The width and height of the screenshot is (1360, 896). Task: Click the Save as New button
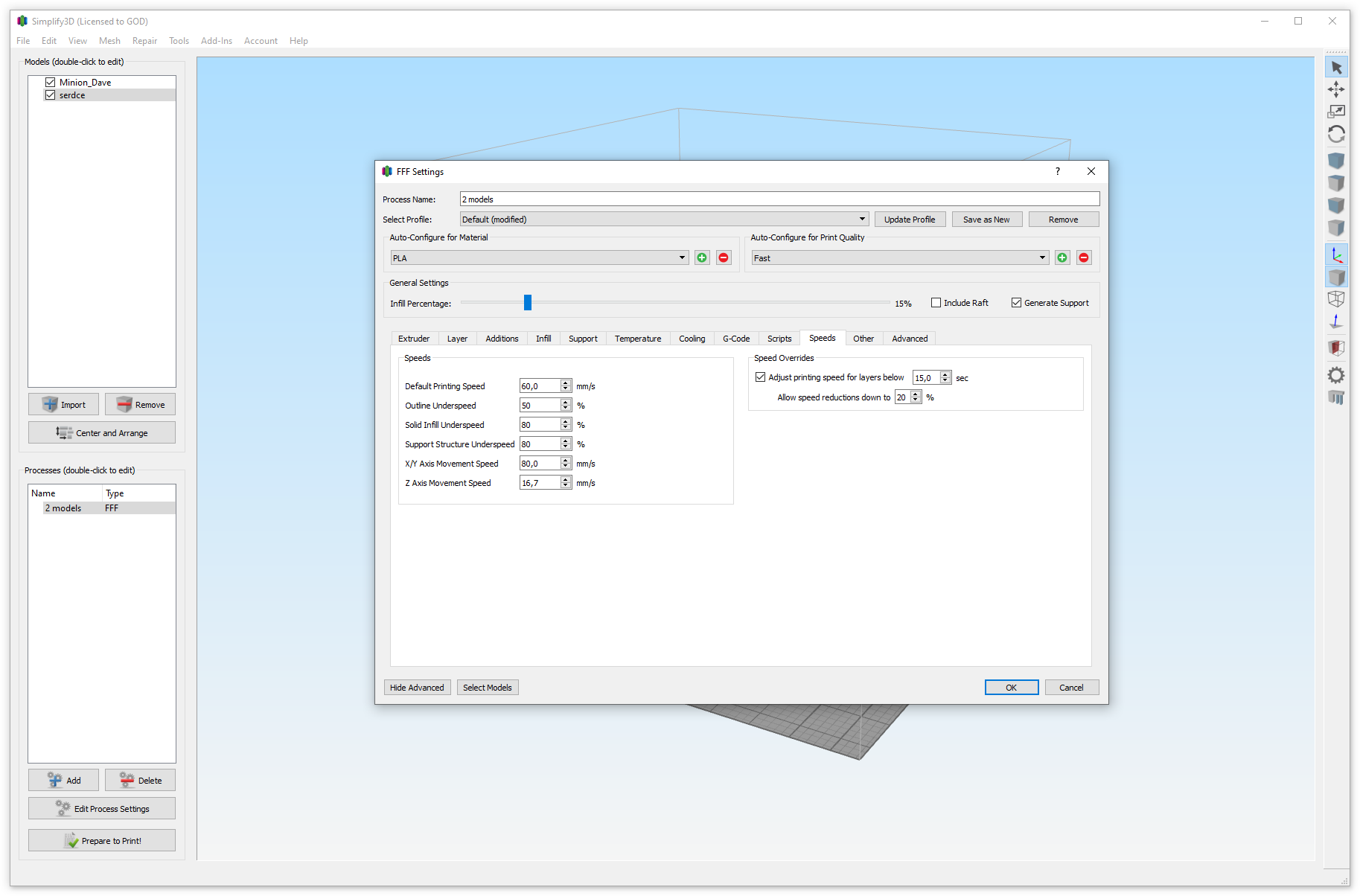pyautogui.click(x=986, y=220)
